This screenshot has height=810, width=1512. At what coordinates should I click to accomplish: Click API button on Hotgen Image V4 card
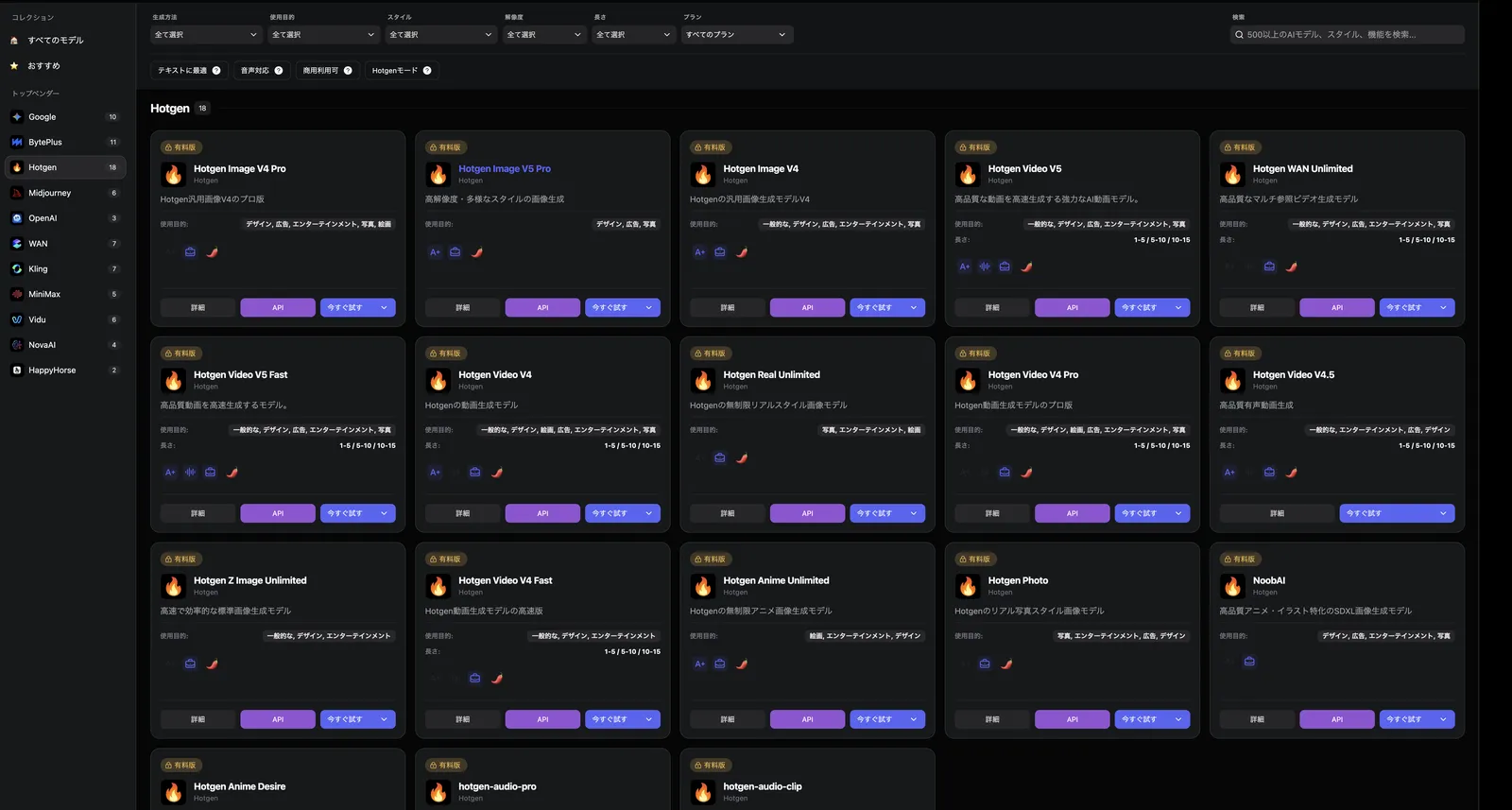click(807, 308)
